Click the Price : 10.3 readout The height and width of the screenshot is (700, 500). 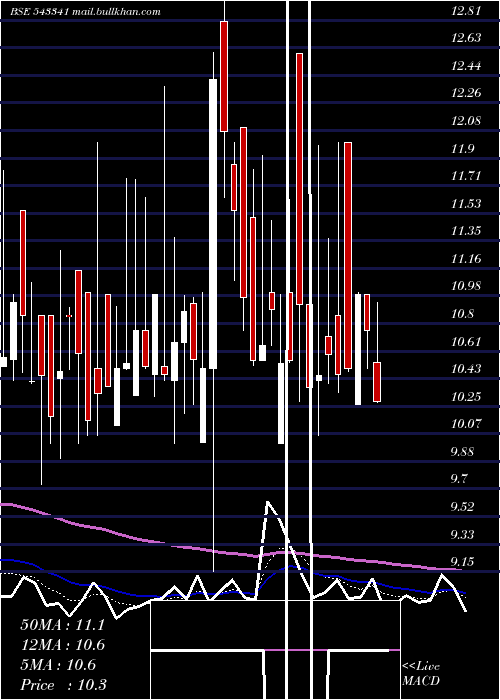pyautogui.click(x=63, y=685)
